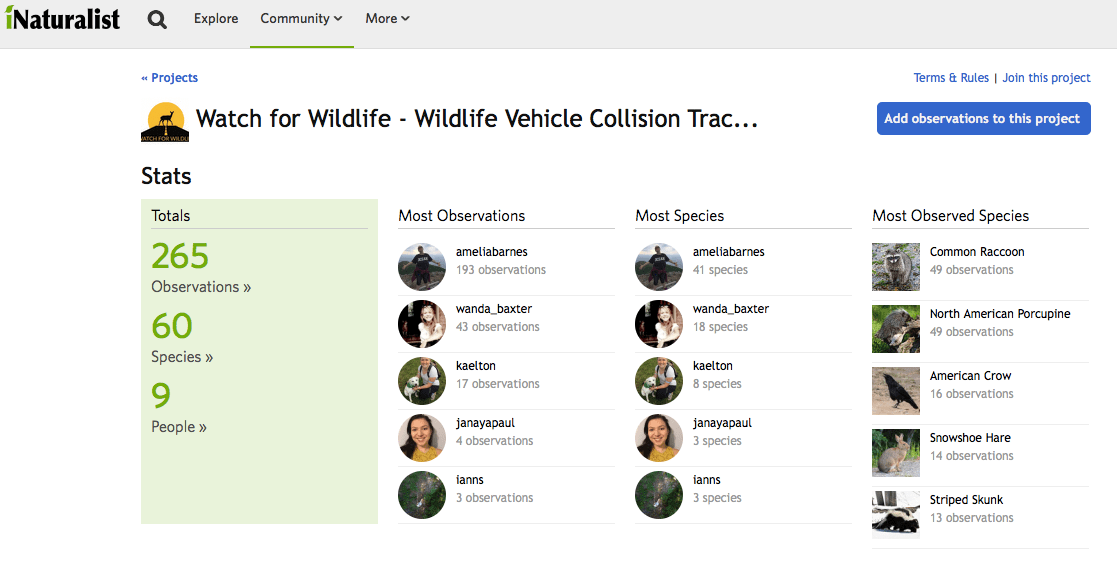This screenshot has width=1117, height=562.
Task: Open wanda_baxter avatar in Most Observations
Action: tap(422, 324)
